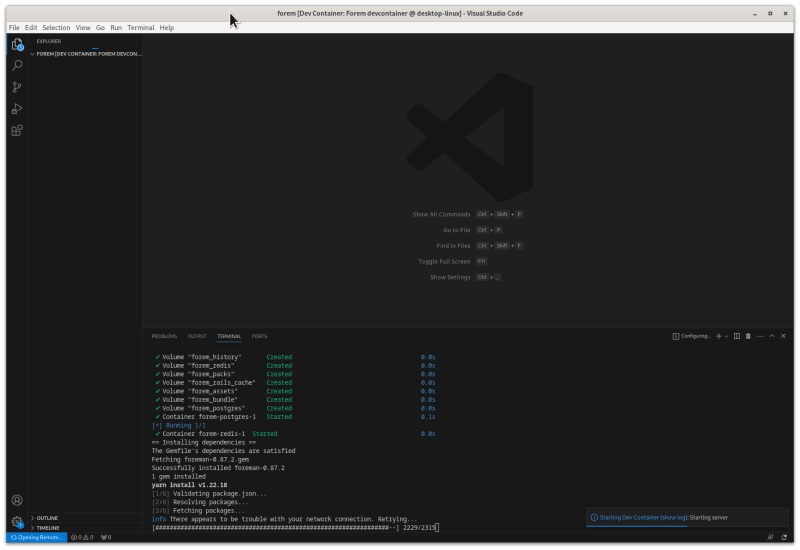Click the yarn fetch progress bar 2229/2315
This screenshot has height=550, width=800.
tap(295, 528)
